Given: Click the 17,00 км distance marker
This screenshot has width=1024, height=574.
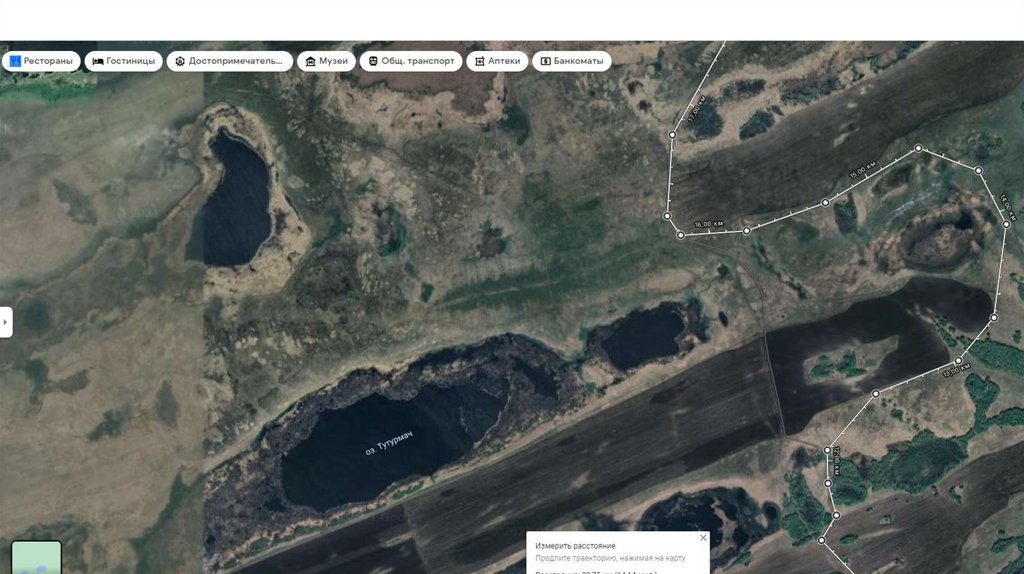Looking at the screenshot, I should click(x=697, y=108).
